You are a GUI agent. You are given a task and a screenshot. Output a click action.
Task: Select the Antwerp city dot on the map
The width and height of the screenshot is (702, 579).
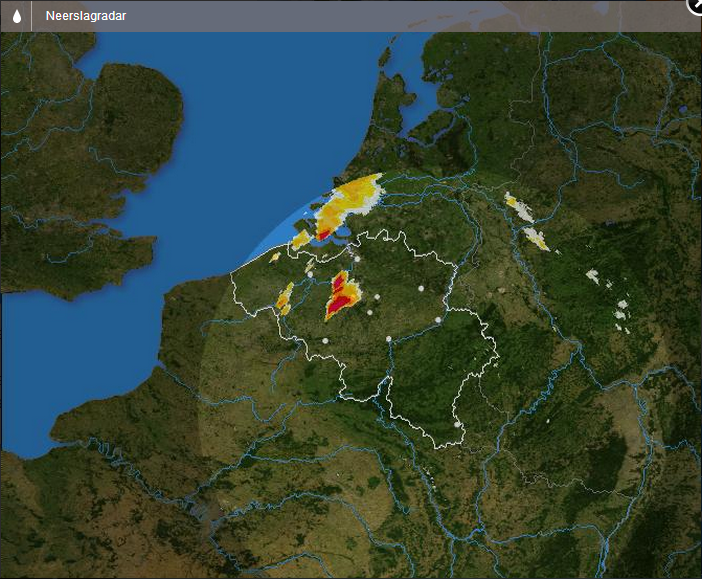point(357,259)
